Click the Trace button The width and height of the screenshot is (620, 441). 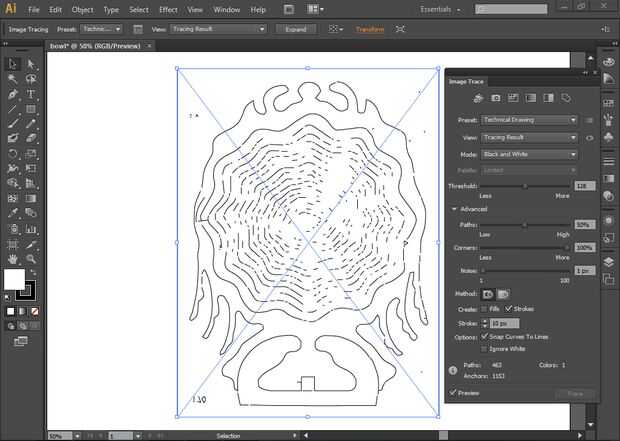pyautogui.click(x=575, y=394)
